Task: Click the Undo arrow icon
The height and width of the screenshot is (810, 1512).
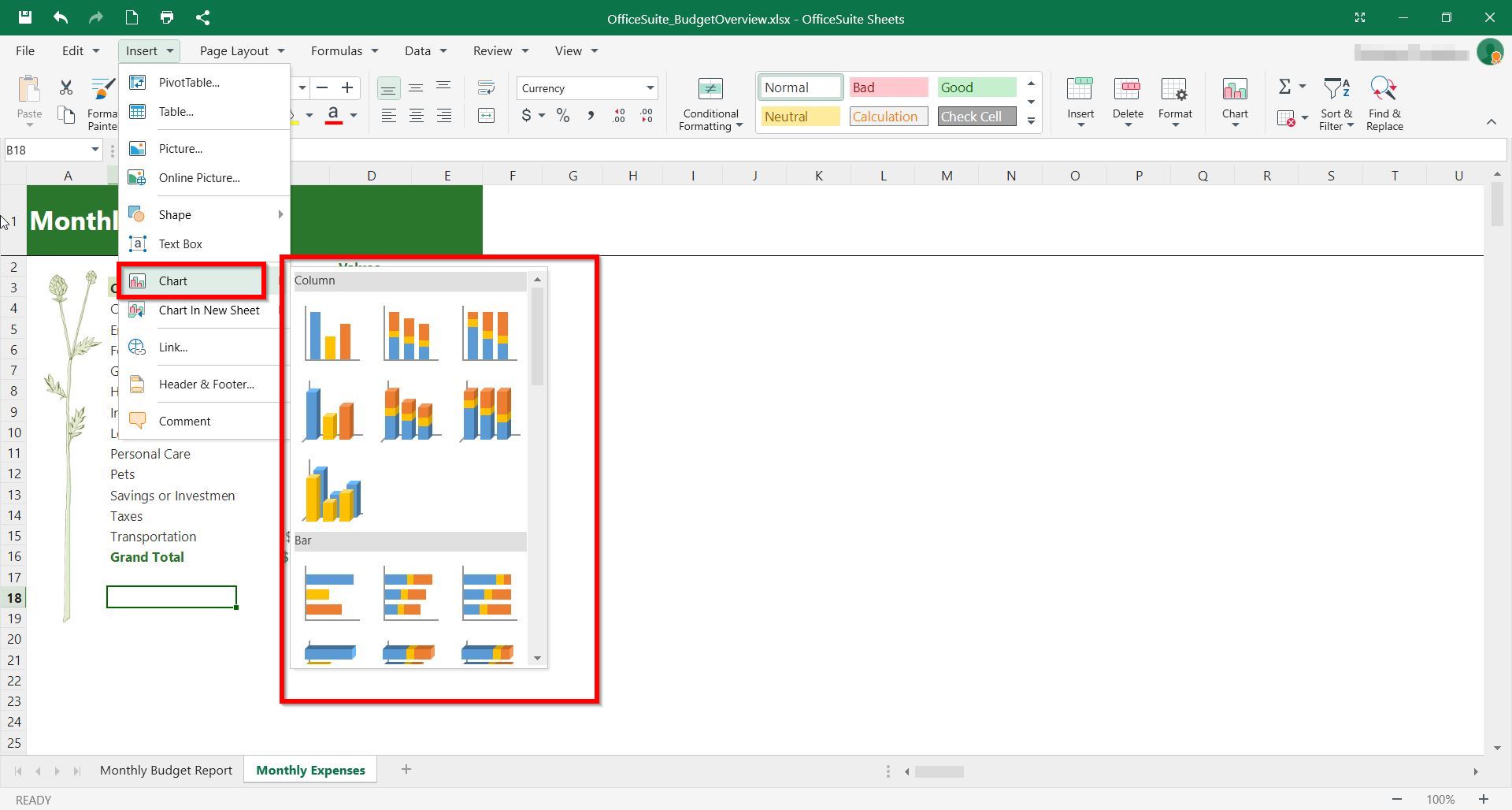Action: point(61,17)
